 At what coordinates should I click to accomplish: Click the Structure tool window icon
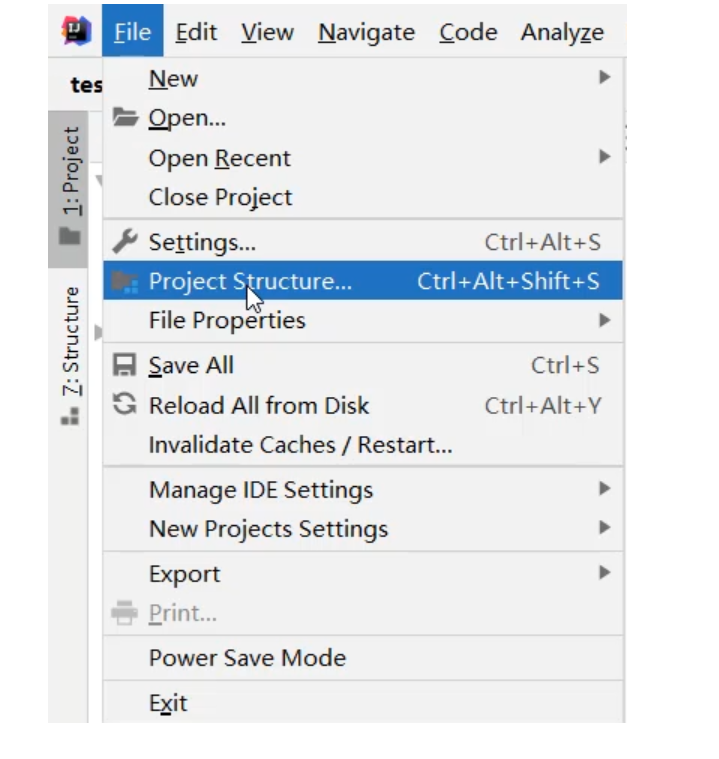click(70, 415)
